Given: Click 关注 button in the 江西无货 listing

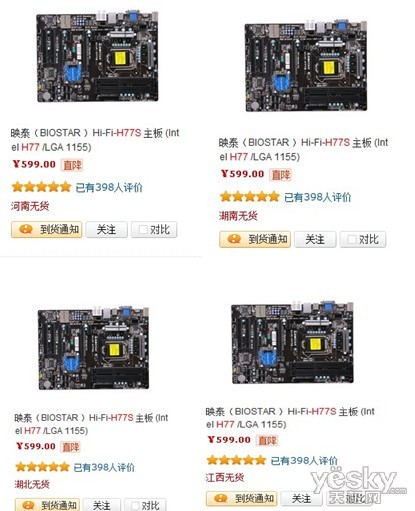Looking at the screenshot, I should pos(301,499).
